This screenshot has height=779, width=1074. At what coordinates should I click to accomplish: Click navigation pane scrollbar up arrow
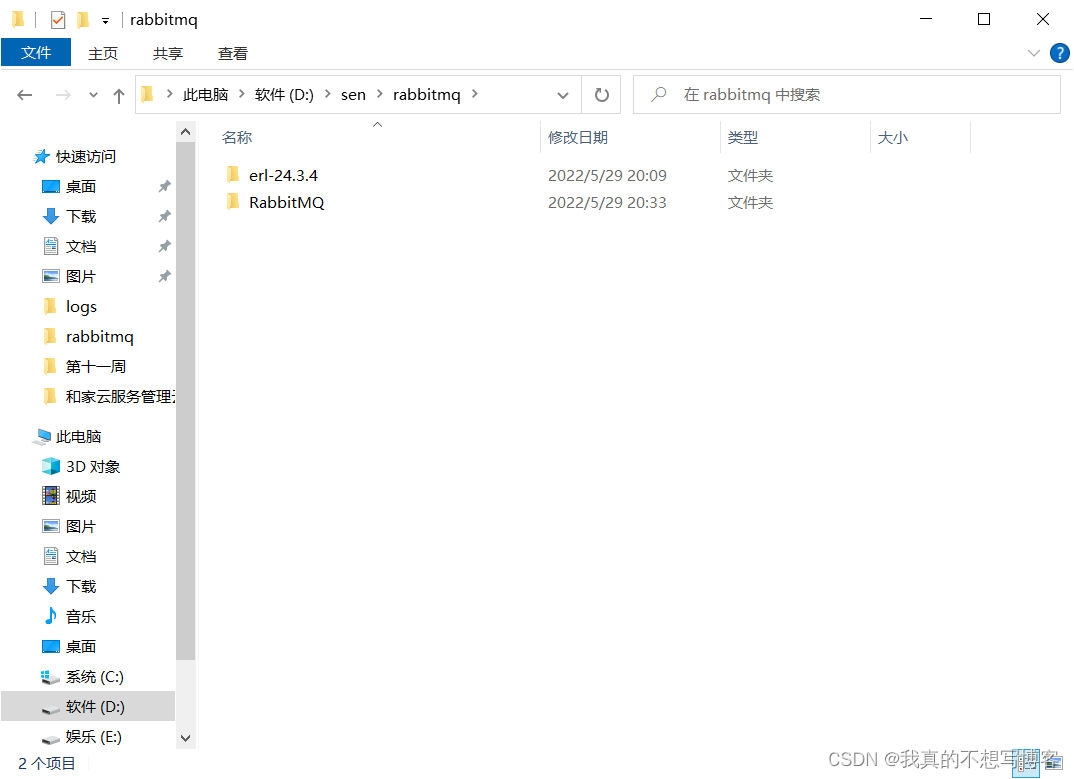tap(185, 131)
